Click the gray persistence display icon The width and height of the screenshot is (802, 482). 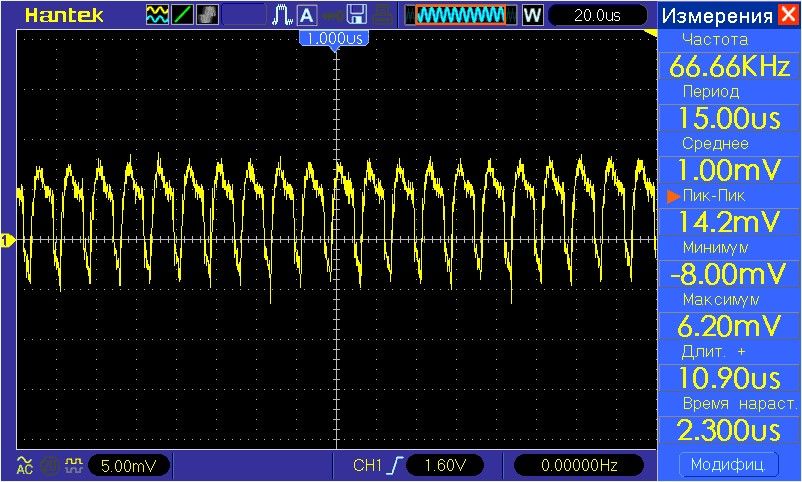click(208, 15)
